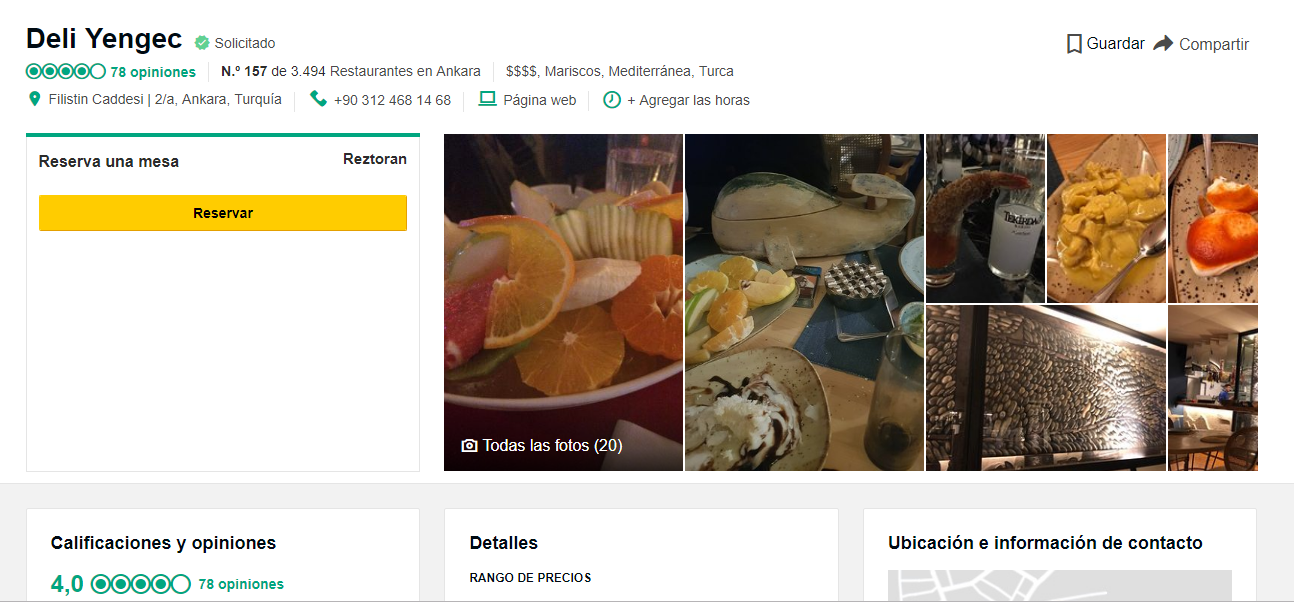1294x606 pixels.
Task: Click + Agregar las horas link
Action: click(x=688, y=100)
